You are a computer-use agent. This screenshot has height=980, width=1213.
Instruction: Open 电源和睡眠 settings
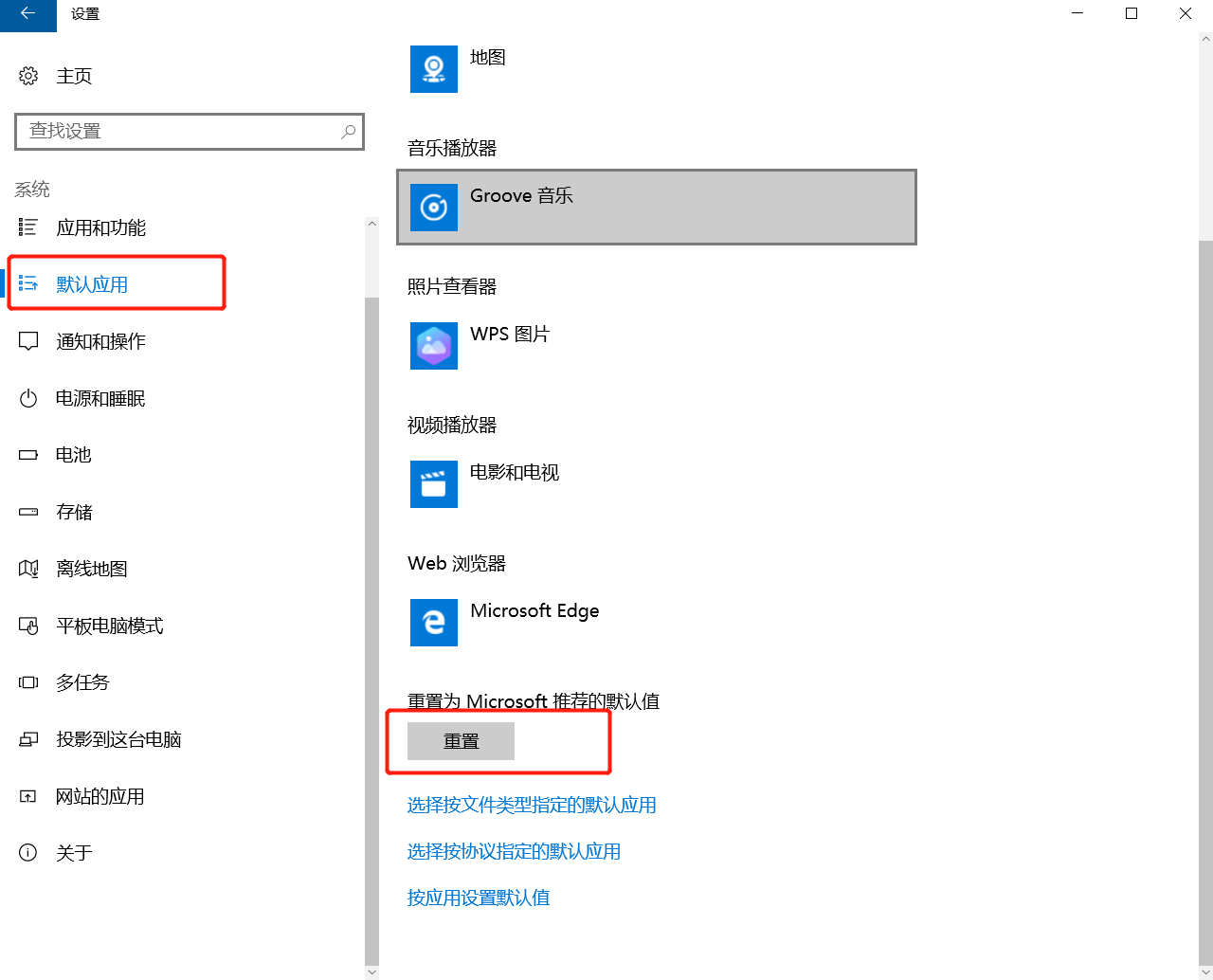[100, 398]
